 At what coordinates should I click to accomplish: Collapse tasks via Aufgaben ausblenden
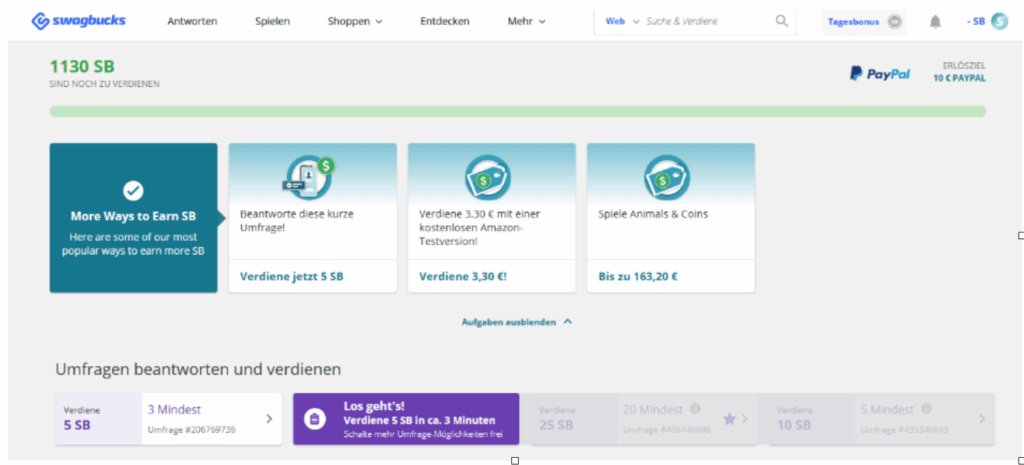[516, 322]
